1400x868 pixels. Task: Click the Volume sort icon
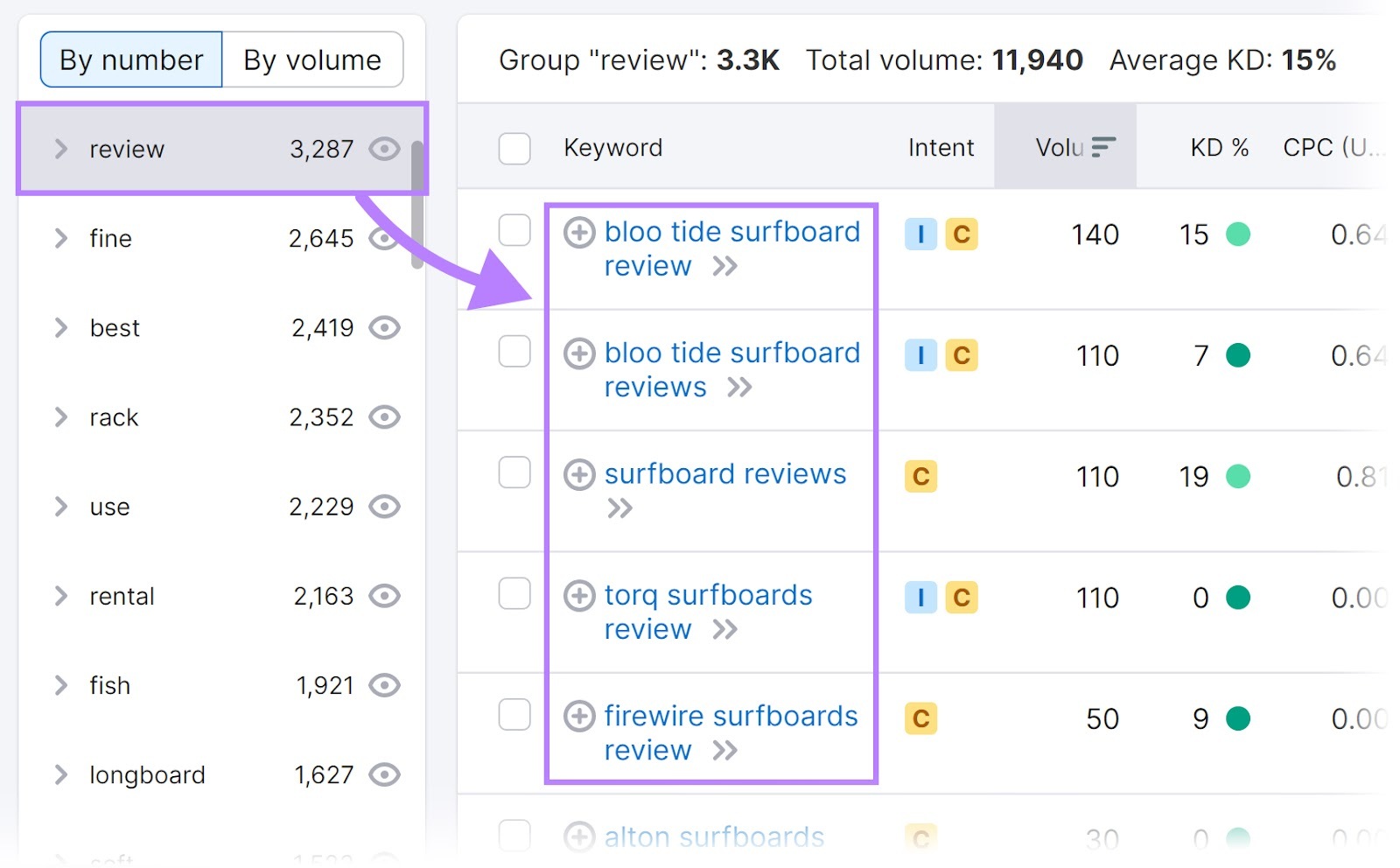tap(1103, 147)
